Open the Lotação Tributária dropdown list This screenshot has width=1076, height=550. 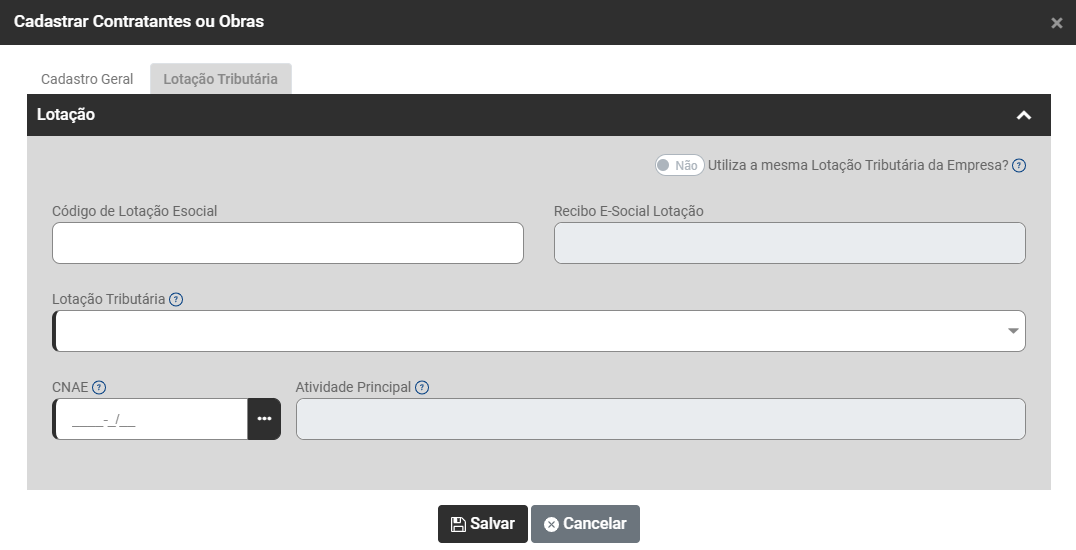click(1013, 331)
